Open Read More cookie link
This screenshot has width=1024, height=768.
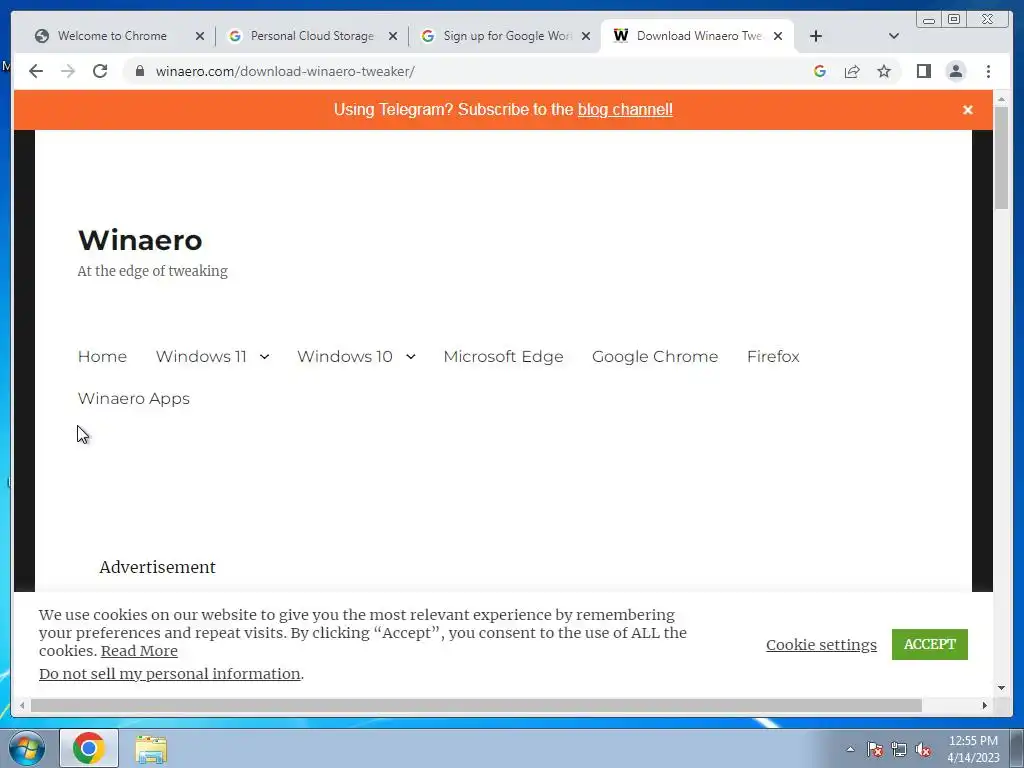click(x=139, y=650)
